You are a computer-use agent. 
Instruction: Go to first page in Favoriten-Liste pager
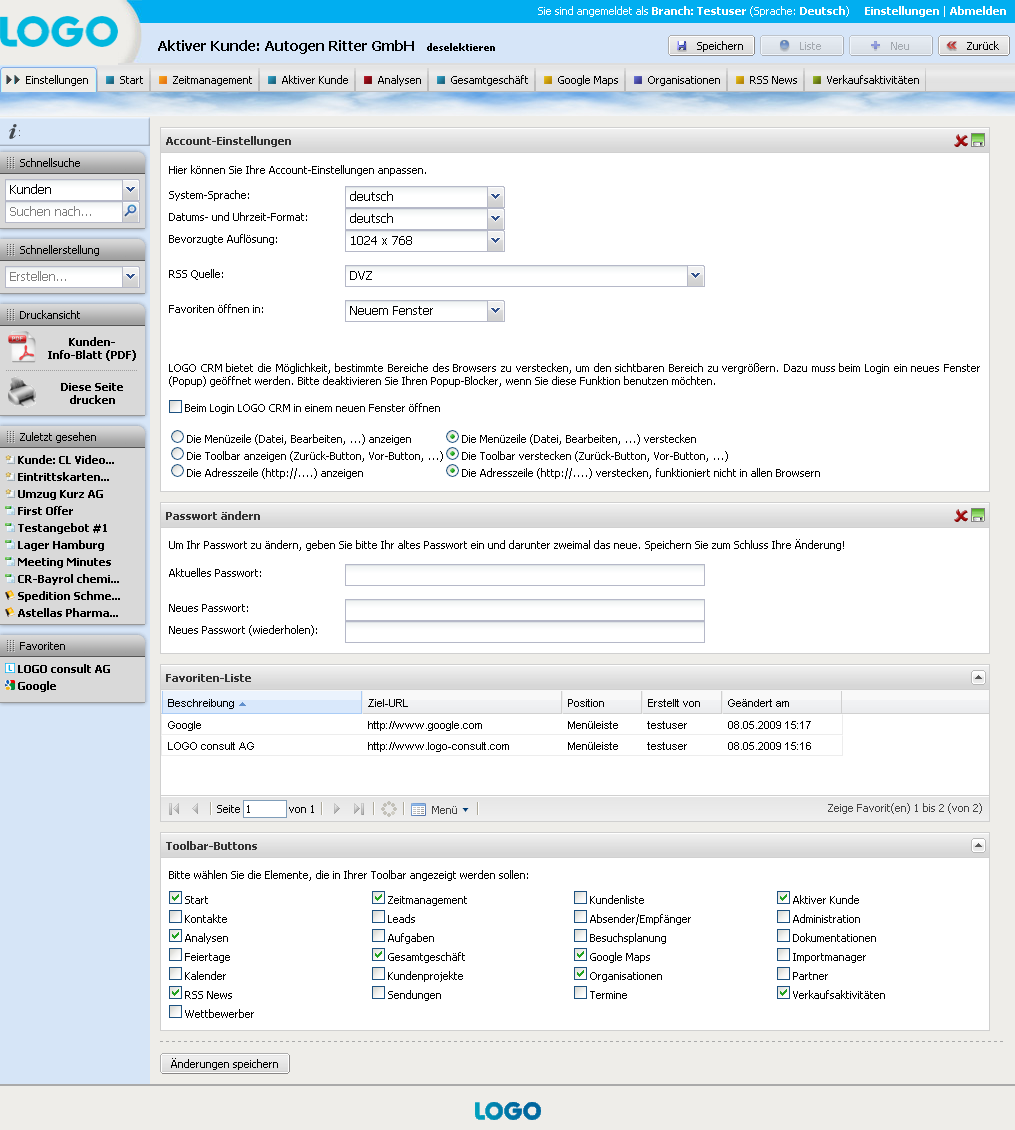click(174, 809)
